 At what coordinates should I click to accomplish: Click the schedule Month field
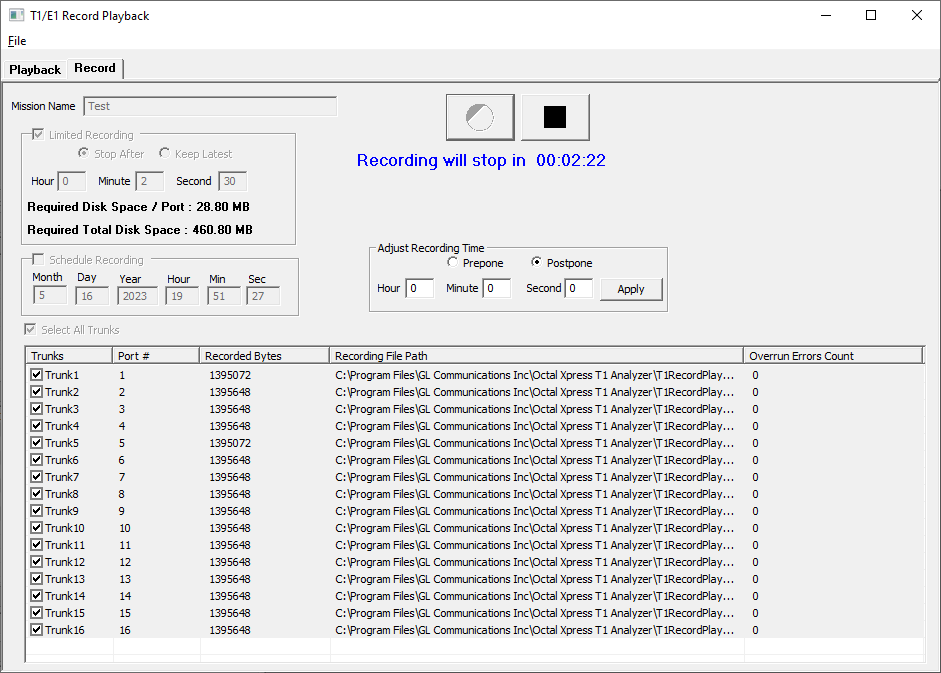pos(50,295)
